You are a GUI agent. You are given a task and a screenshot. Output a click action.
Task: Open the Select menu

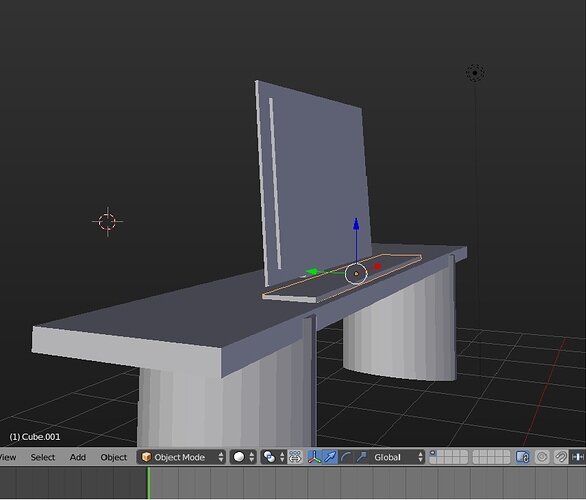pos(43,457)
